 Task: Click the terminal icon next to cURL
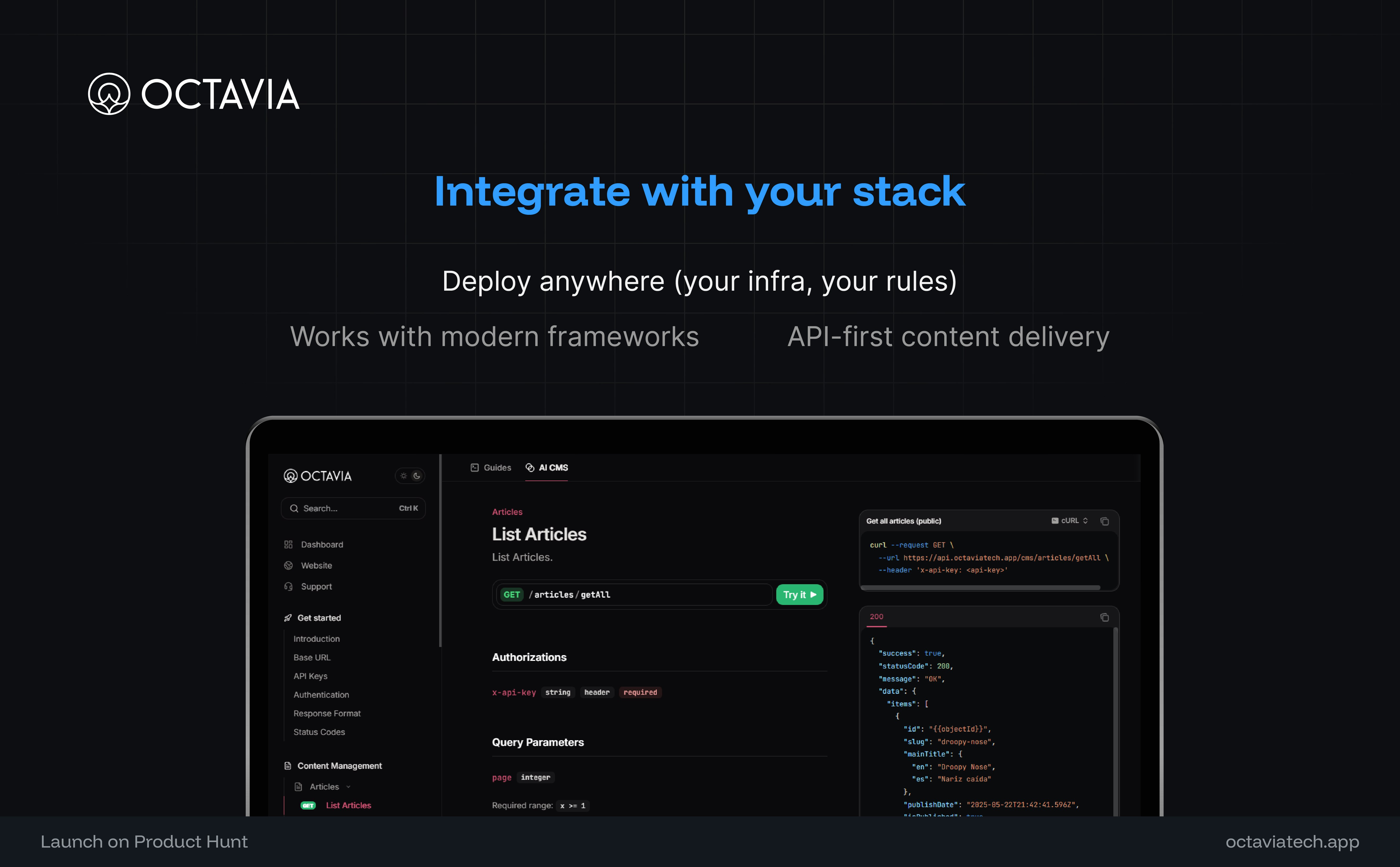click(x=1055, y=521)
